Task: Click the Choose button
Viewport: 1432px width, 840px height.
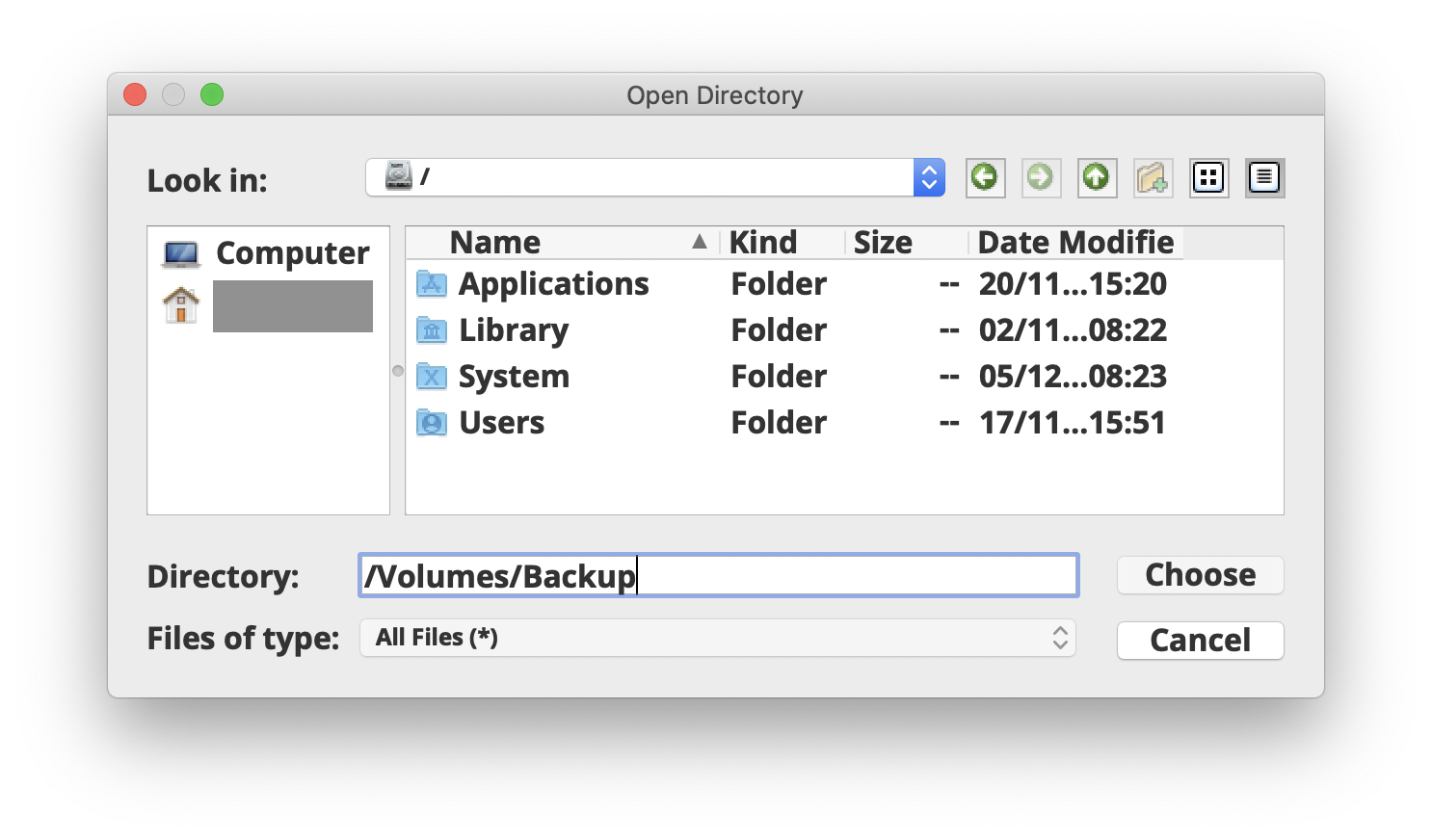Action: point(1200,575)
